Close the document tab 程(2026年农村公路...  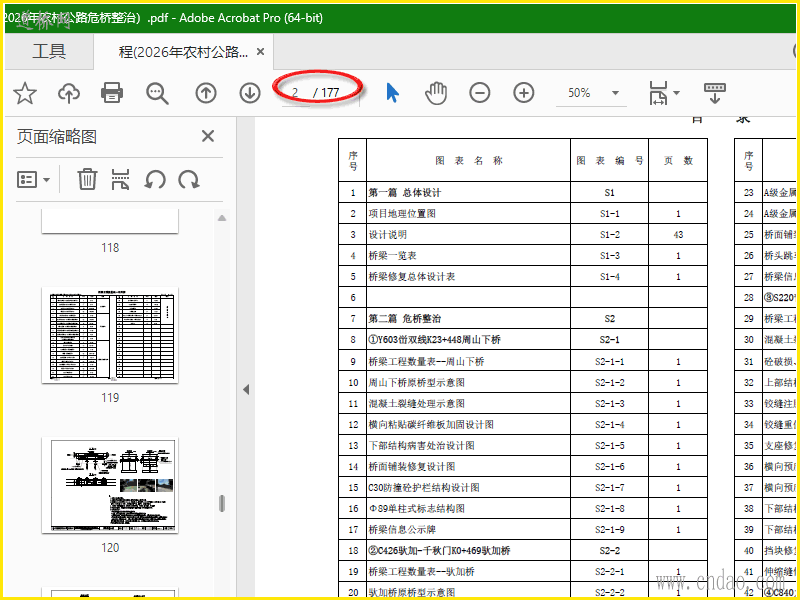click(260, 52)
